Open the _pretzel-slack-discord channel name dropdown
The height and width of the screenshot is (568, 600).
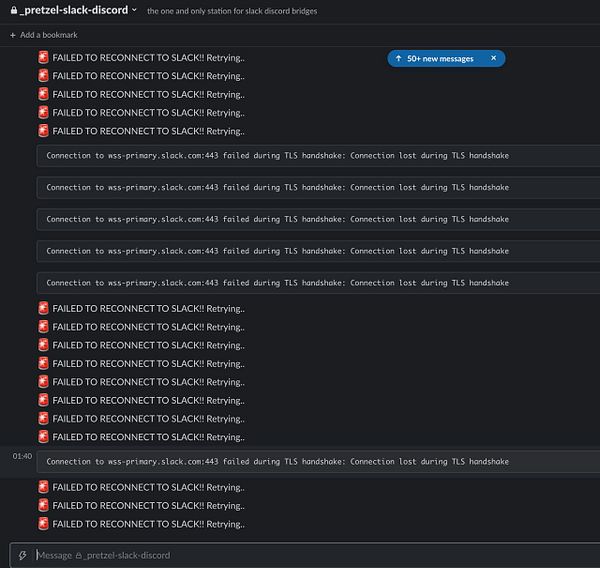73,10
